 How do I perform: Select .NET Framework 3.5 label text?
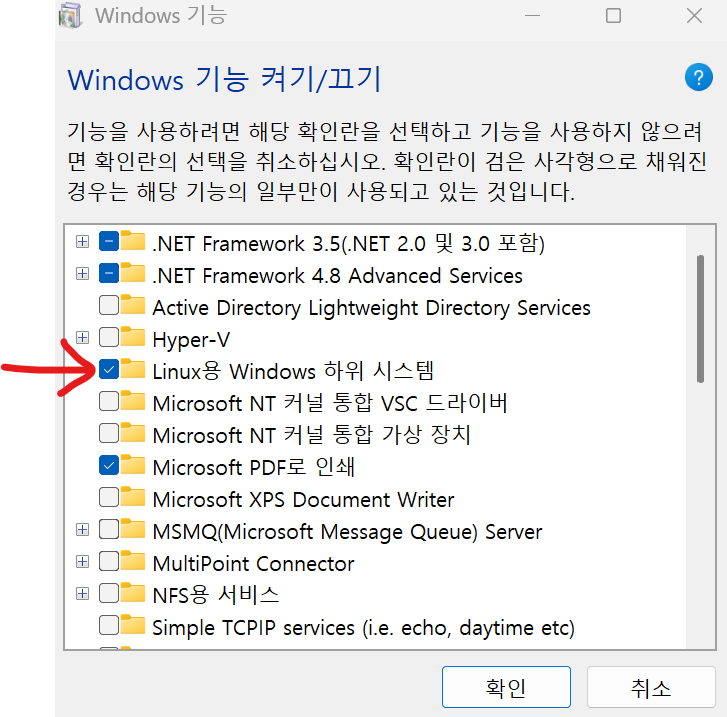pyautogui.click(x=349, y=243)
